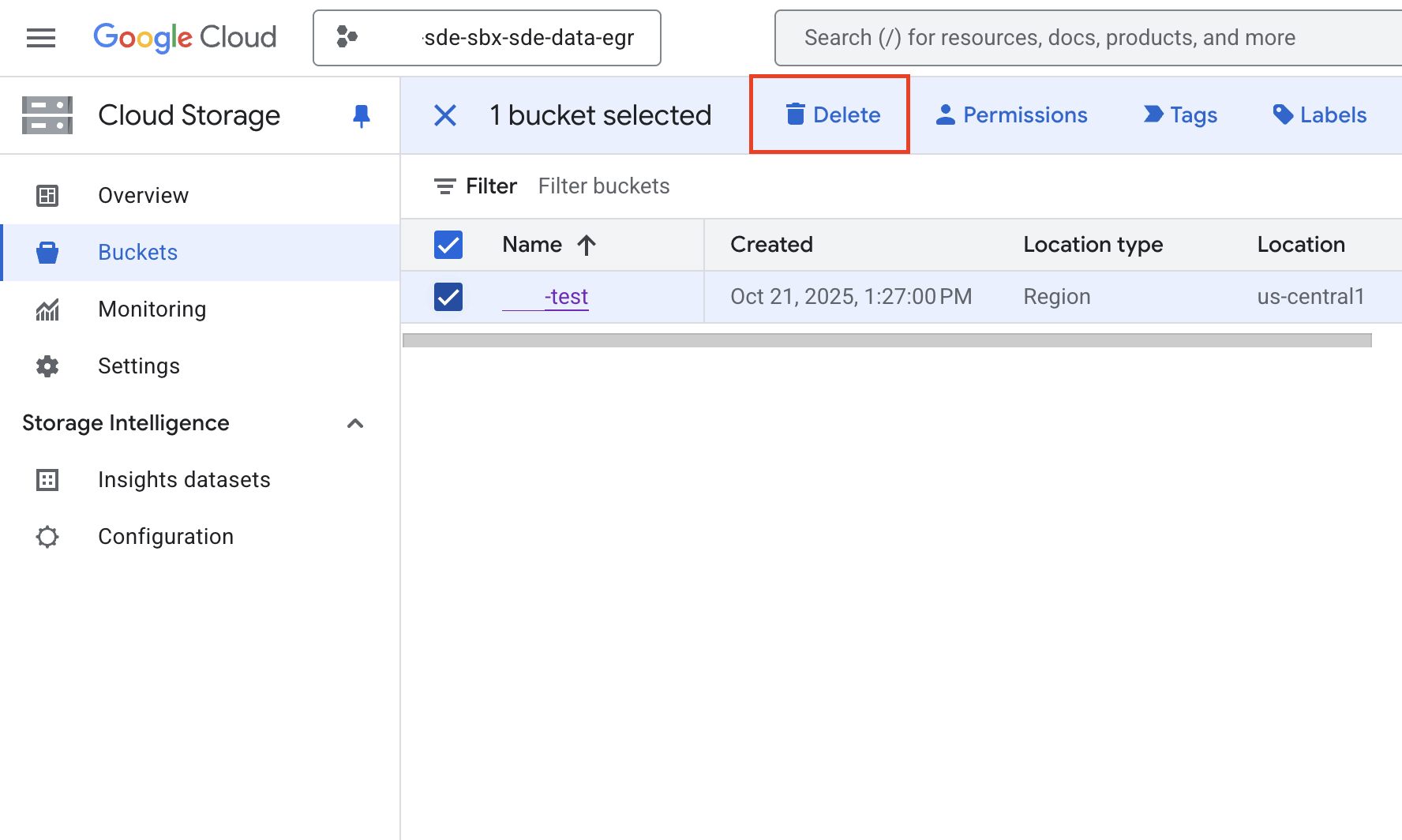Open the project picker sde-sbx-sde-data-egr
This screenshot has width=1402, height=840.
[486, 38]
